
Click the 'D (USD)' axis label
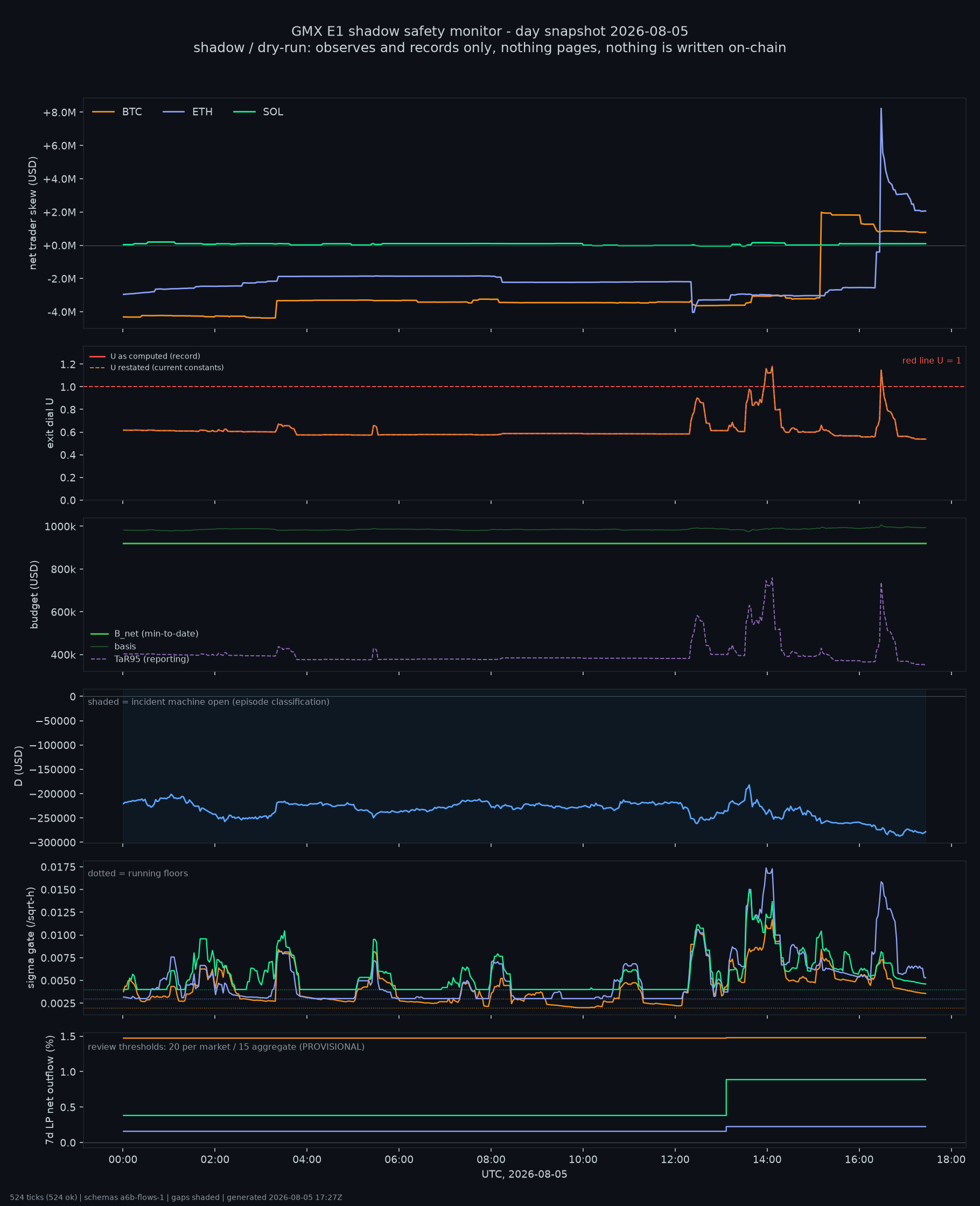click(x=19, y=766)
